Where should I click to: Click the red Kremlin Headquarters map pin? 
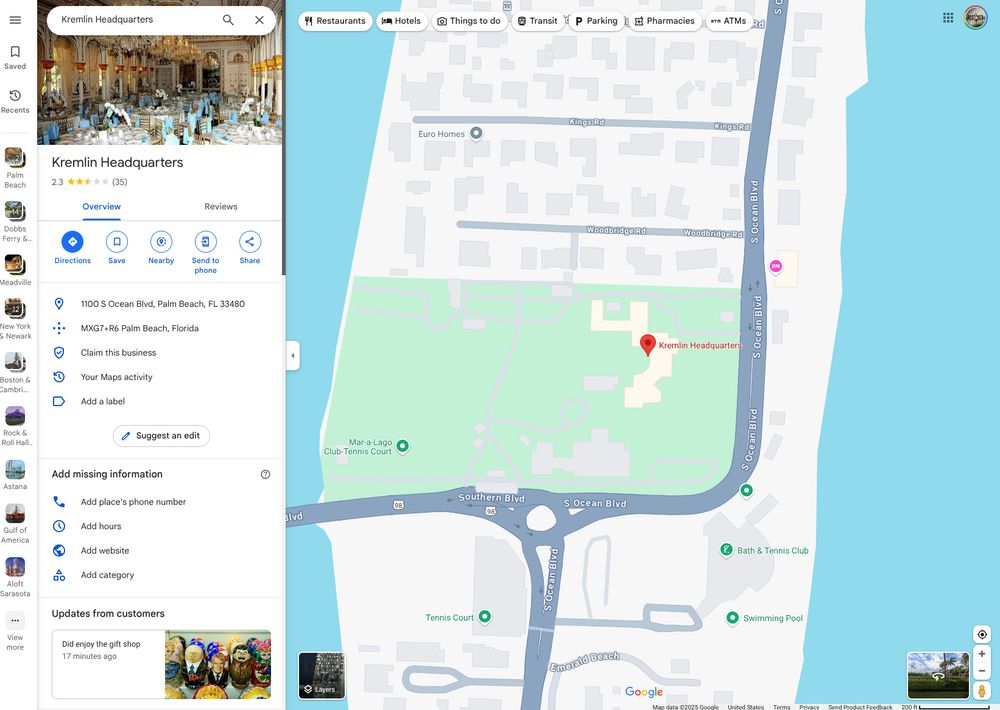click(x=648, y=344)
